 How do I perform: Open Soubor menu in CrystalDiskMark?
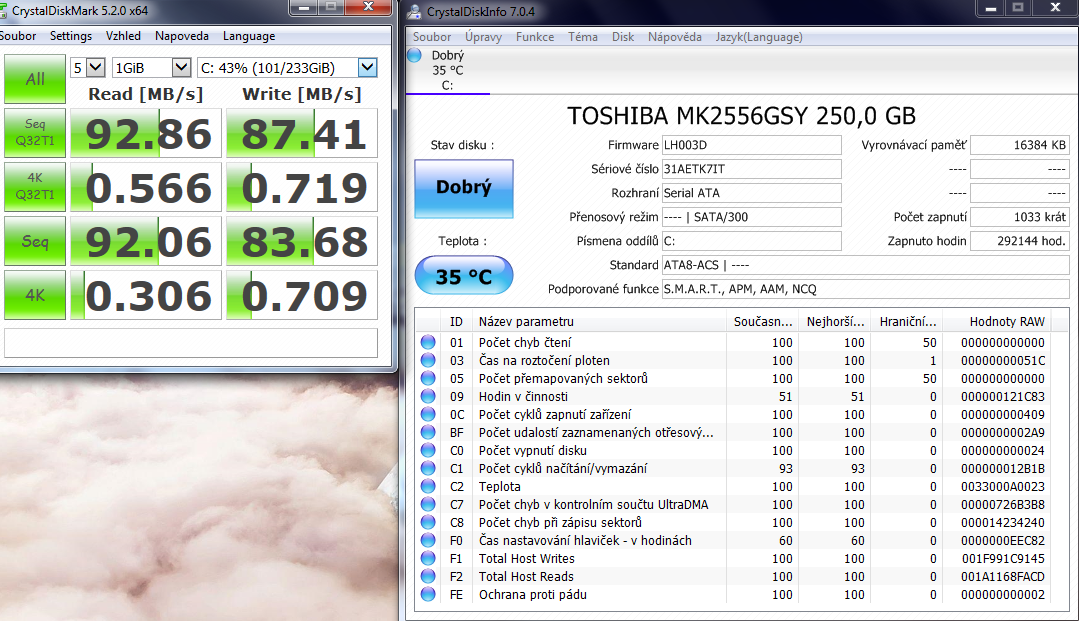pyautogui.click(x=18, y=36)
